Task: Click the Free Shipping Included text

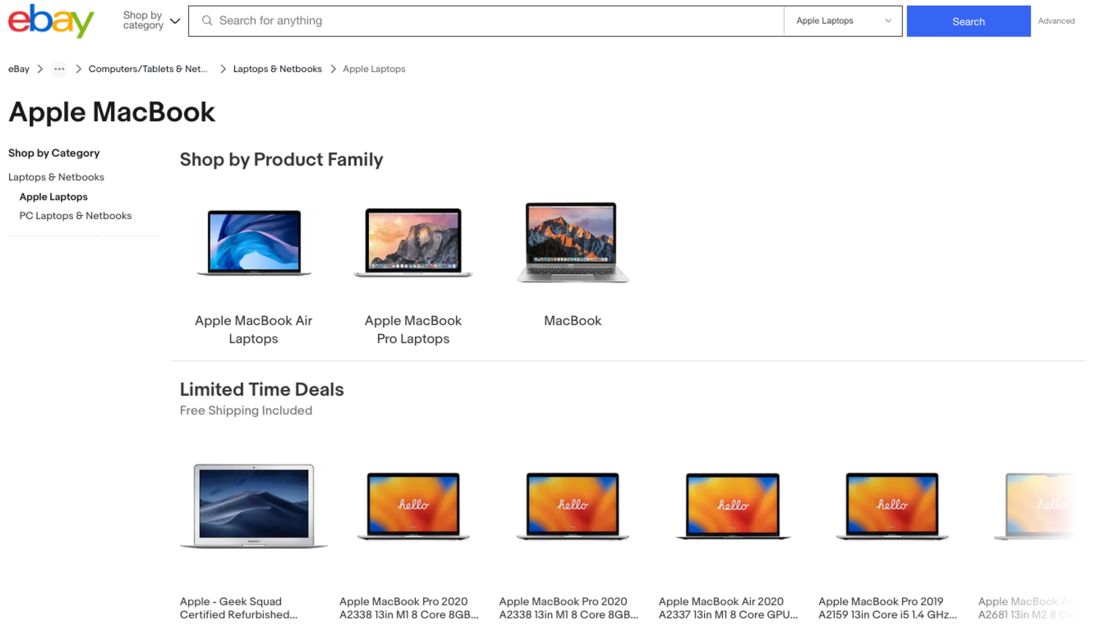Action: coord(246,411)
